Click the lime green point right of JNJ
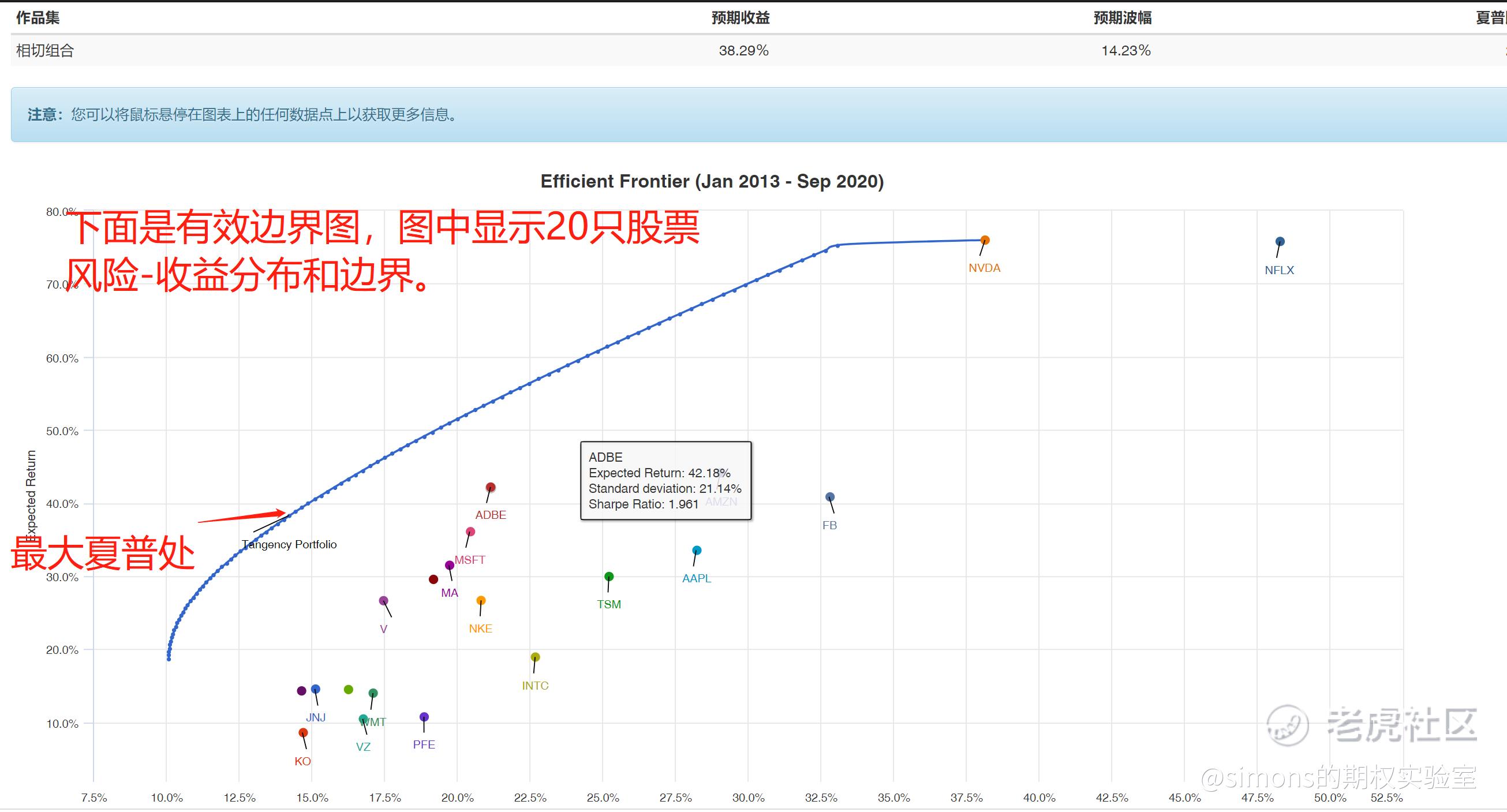The height and width of the screenshot is (812, 1507). click(x=349, y=690)
